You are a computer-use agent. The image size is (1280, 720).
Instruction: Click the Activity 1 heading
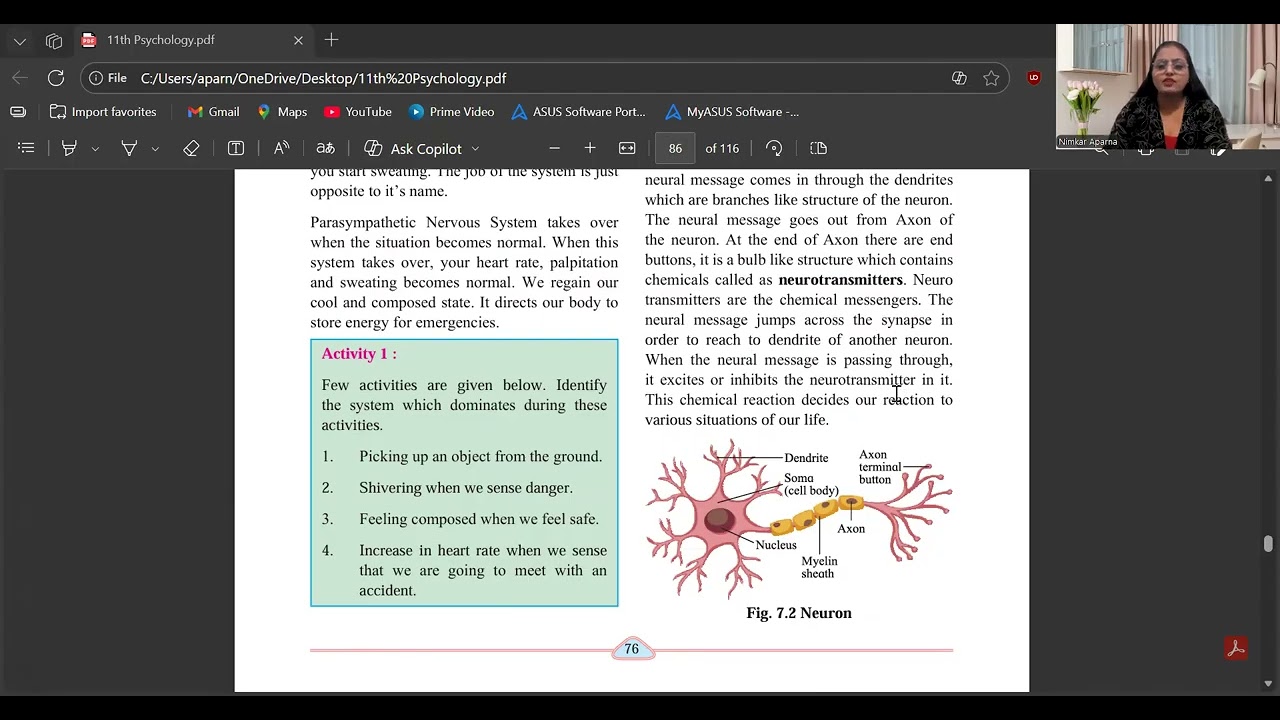click(359, 354)
